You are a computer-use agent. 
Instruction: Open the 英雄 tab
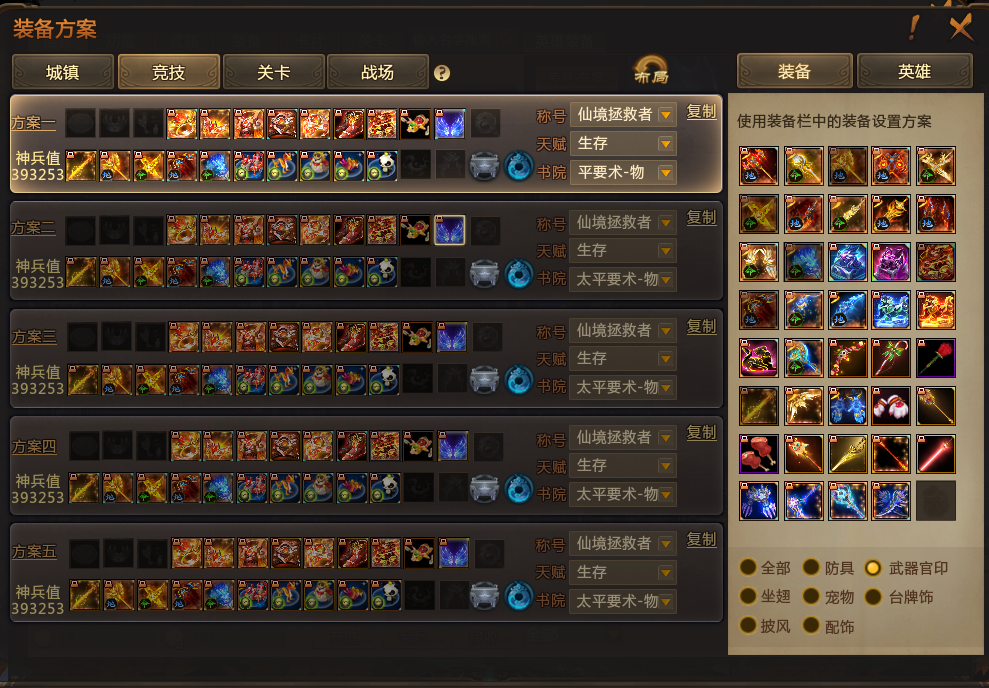[914, 71]
